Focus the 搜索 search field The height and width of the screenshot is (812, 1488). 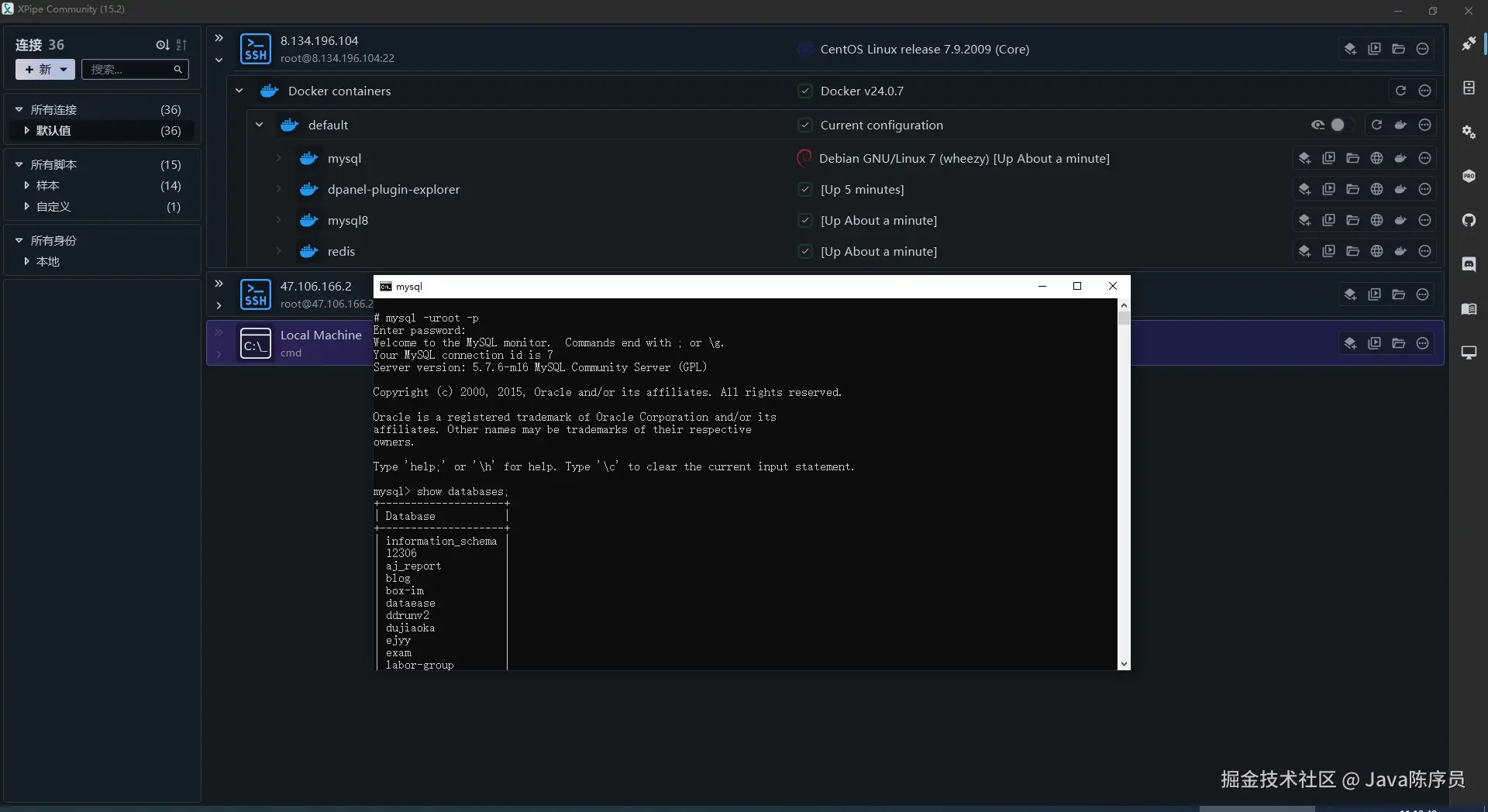coord(135,70)
